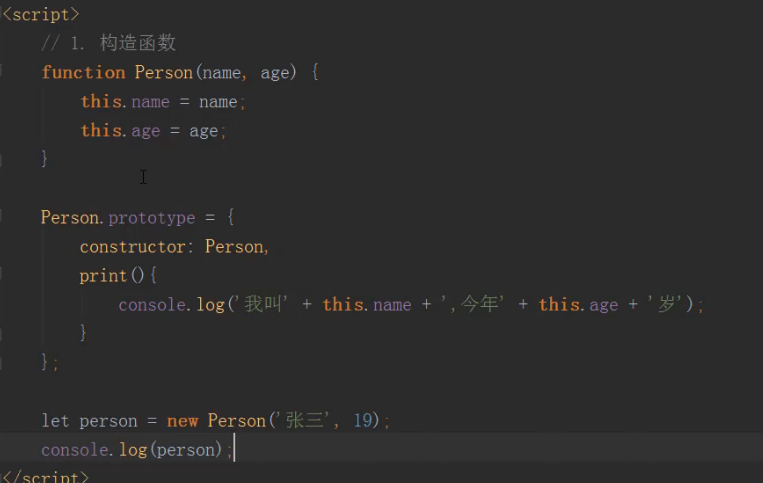This screenshot has height=483, width=763.
Task: Click the 构造函数 comment text
Action: (138, 43)
